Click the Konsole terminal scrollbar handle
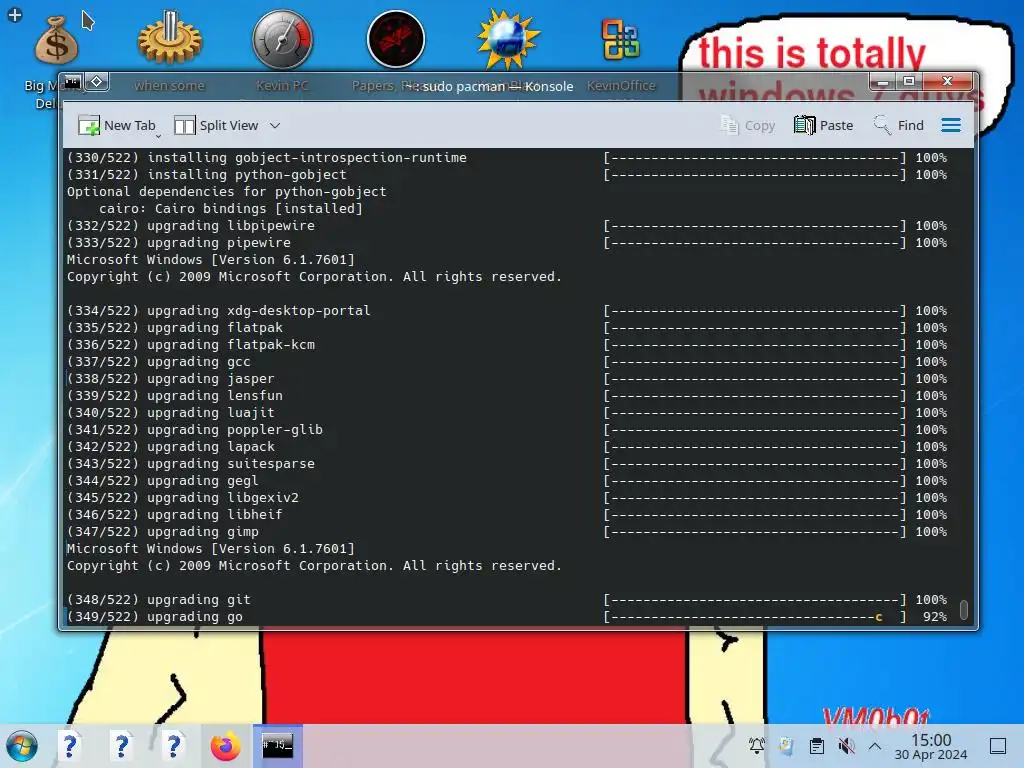Image resolution: width=1024 pixels, height=768 pixels. 963,609
